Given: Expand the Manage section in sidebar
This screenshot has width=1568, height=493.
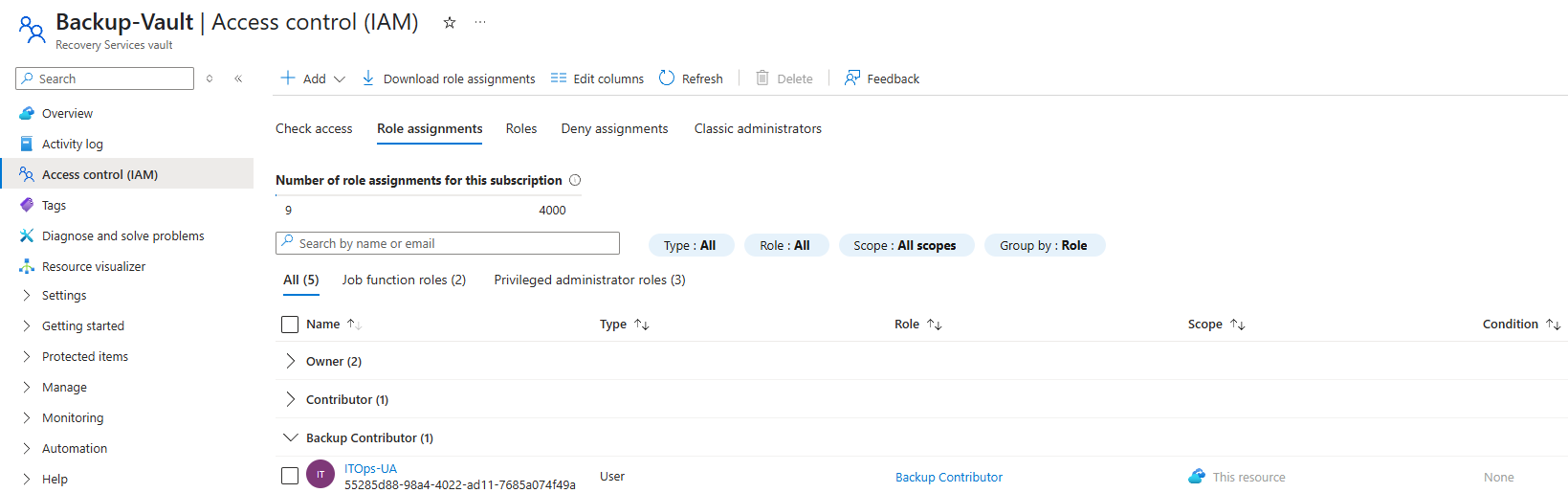Looking at the screenshot, I should point(27,387).
